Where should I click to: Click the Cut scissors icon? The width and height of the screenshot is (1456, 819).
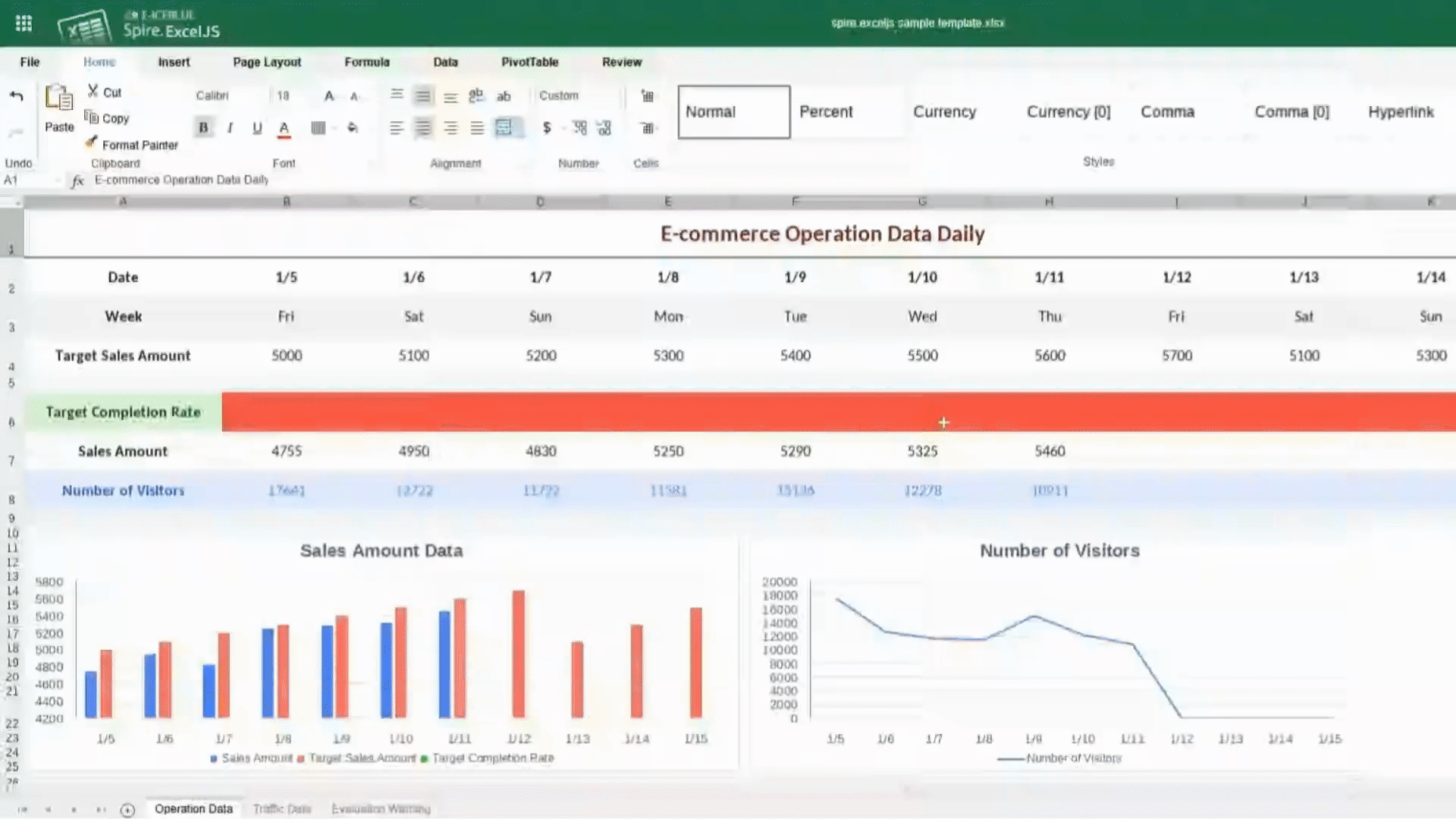tap(93, 92)
